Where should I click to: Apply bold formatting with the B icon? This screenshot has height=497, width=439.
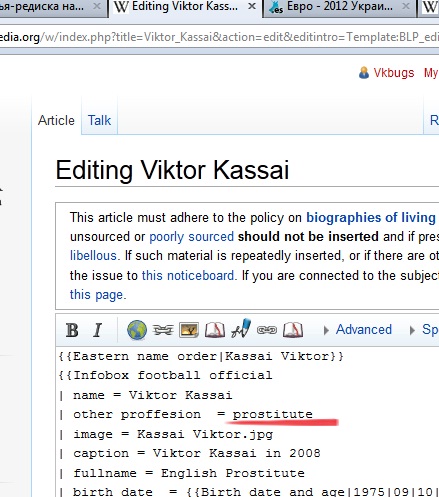[x=72, y=330]
